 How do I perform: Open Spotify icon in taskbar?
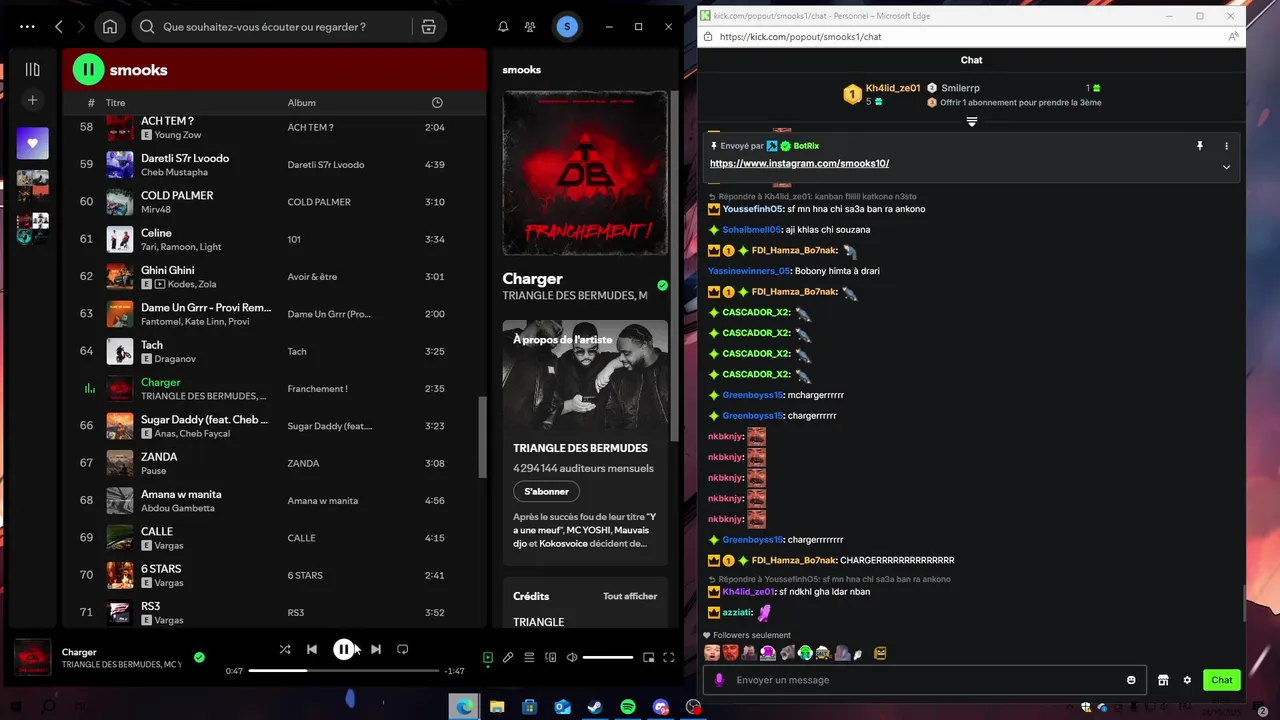(x=628, y=707)
